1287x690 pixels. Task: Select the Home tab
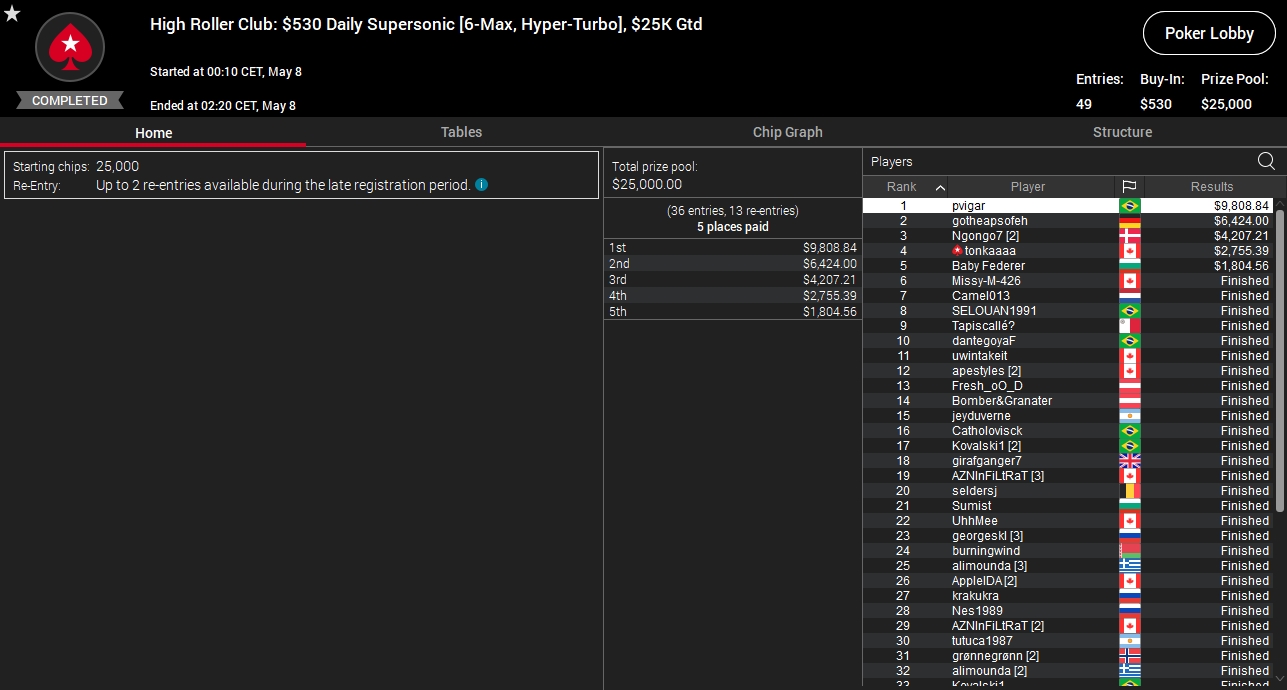tap(154, 133)
